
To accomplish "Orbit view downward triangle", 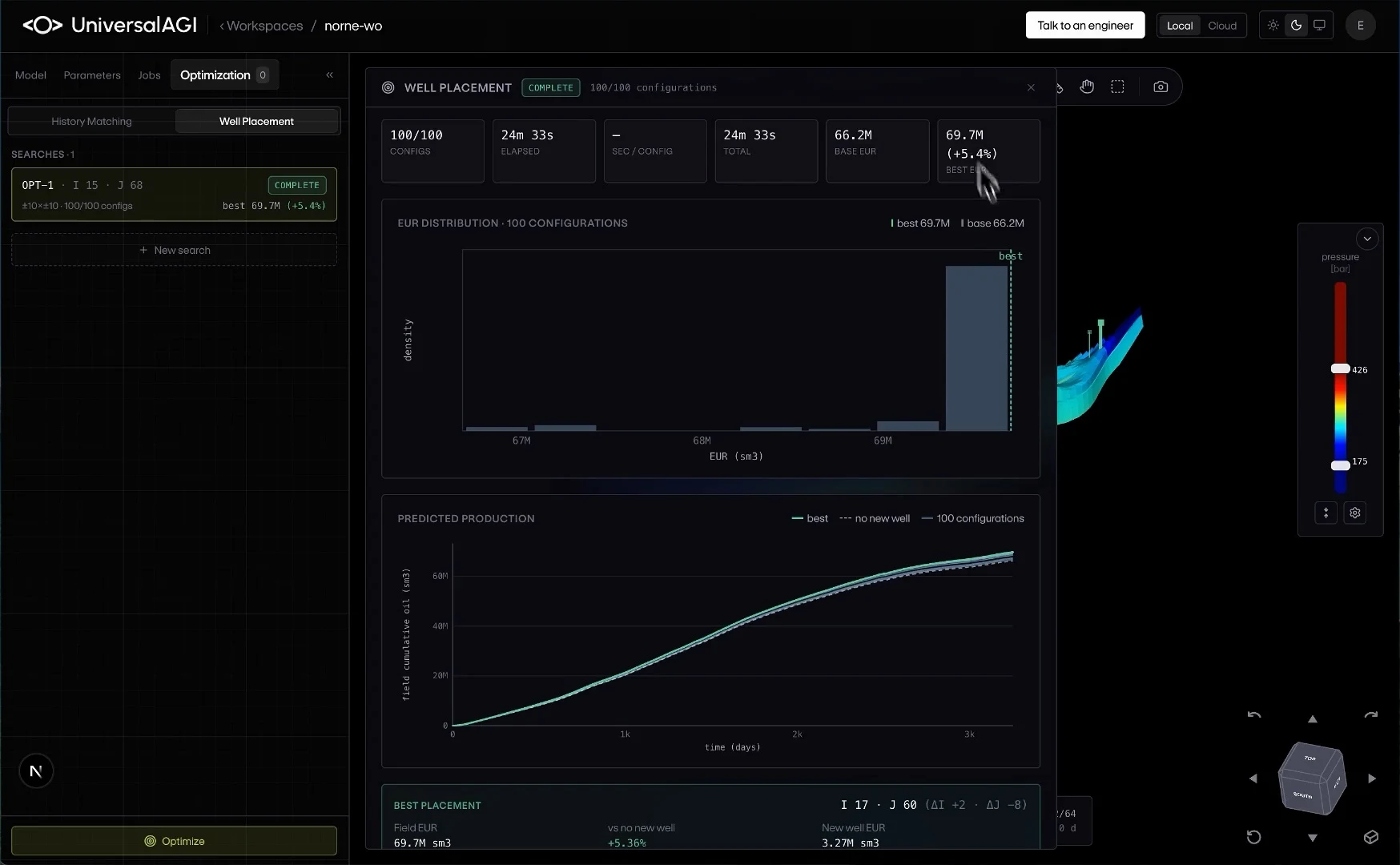I will click(x=1313, y=838).
